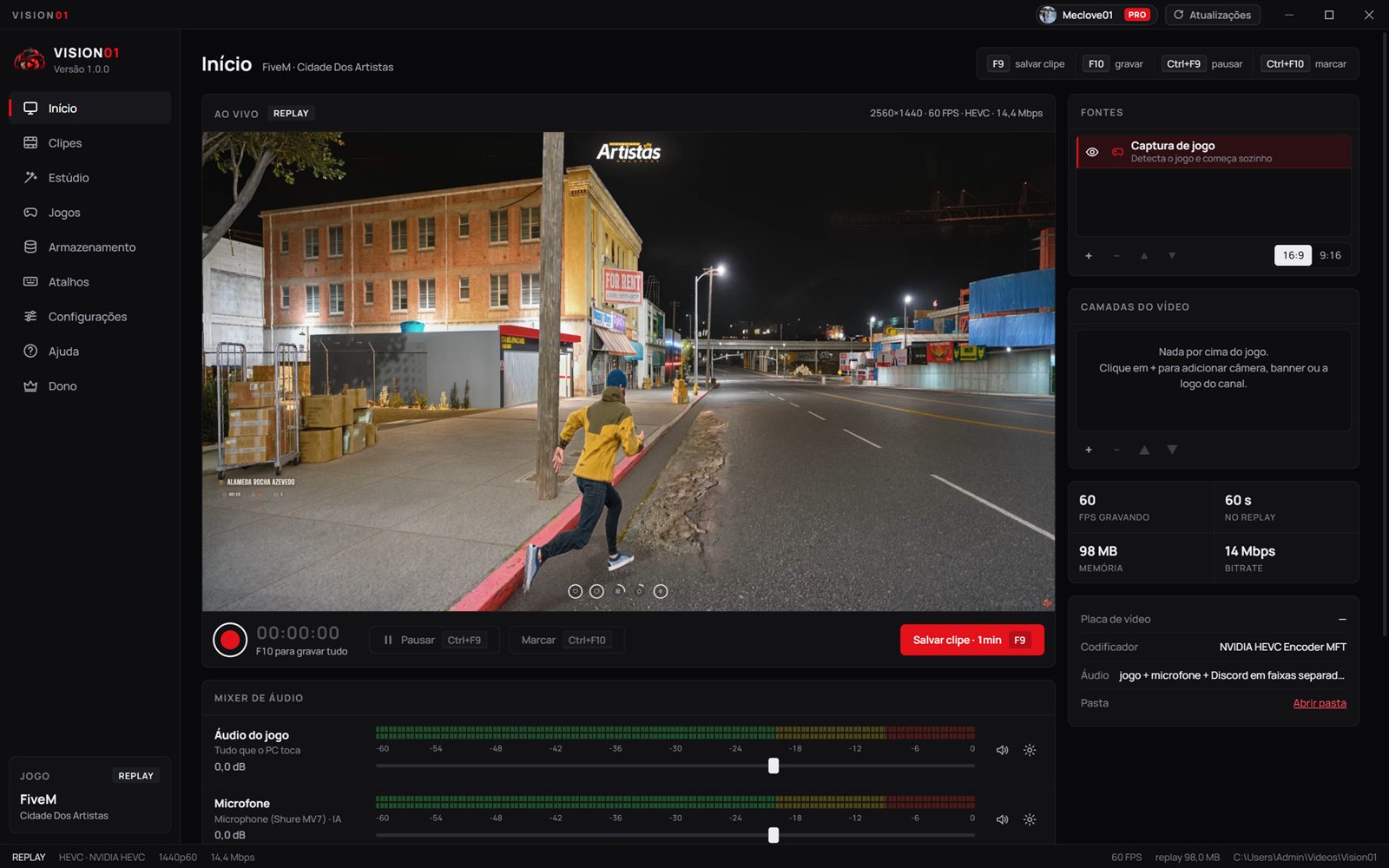Click REPLAY in the status bar

pyautogui.click(x=29, y=858)
